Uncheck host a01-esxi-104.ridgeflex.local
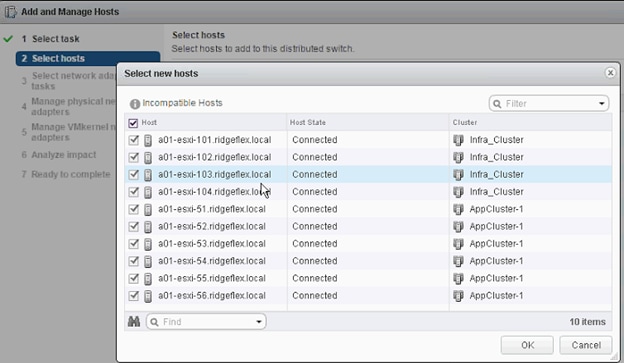 (x=133, y=191)
